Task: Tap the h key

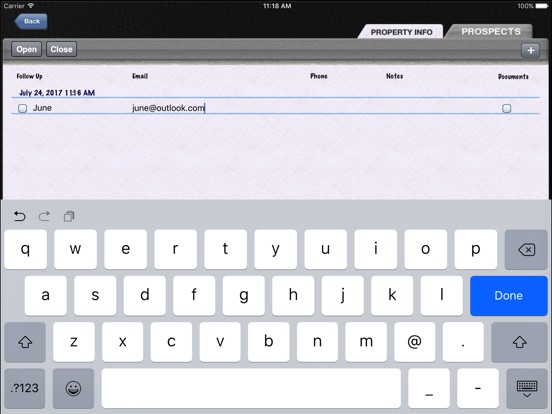Action: click(x=293, y=296)
